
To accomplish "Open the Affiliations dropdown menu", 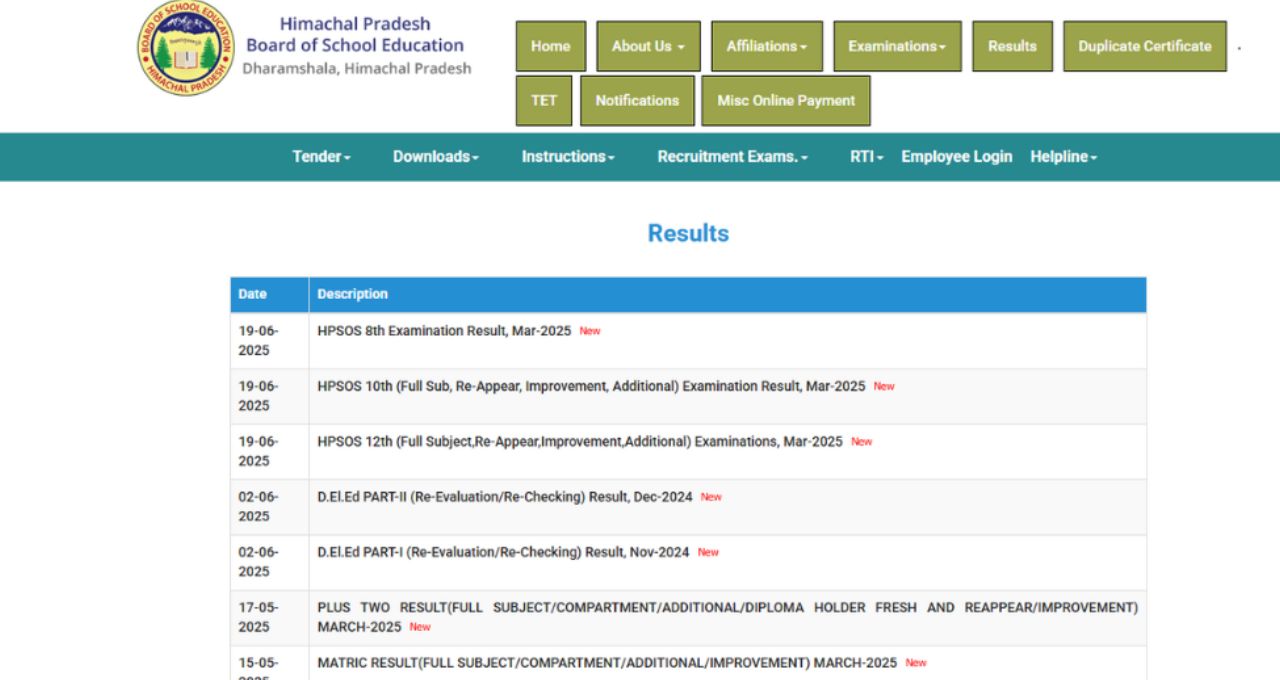I will tap(767, 46).
